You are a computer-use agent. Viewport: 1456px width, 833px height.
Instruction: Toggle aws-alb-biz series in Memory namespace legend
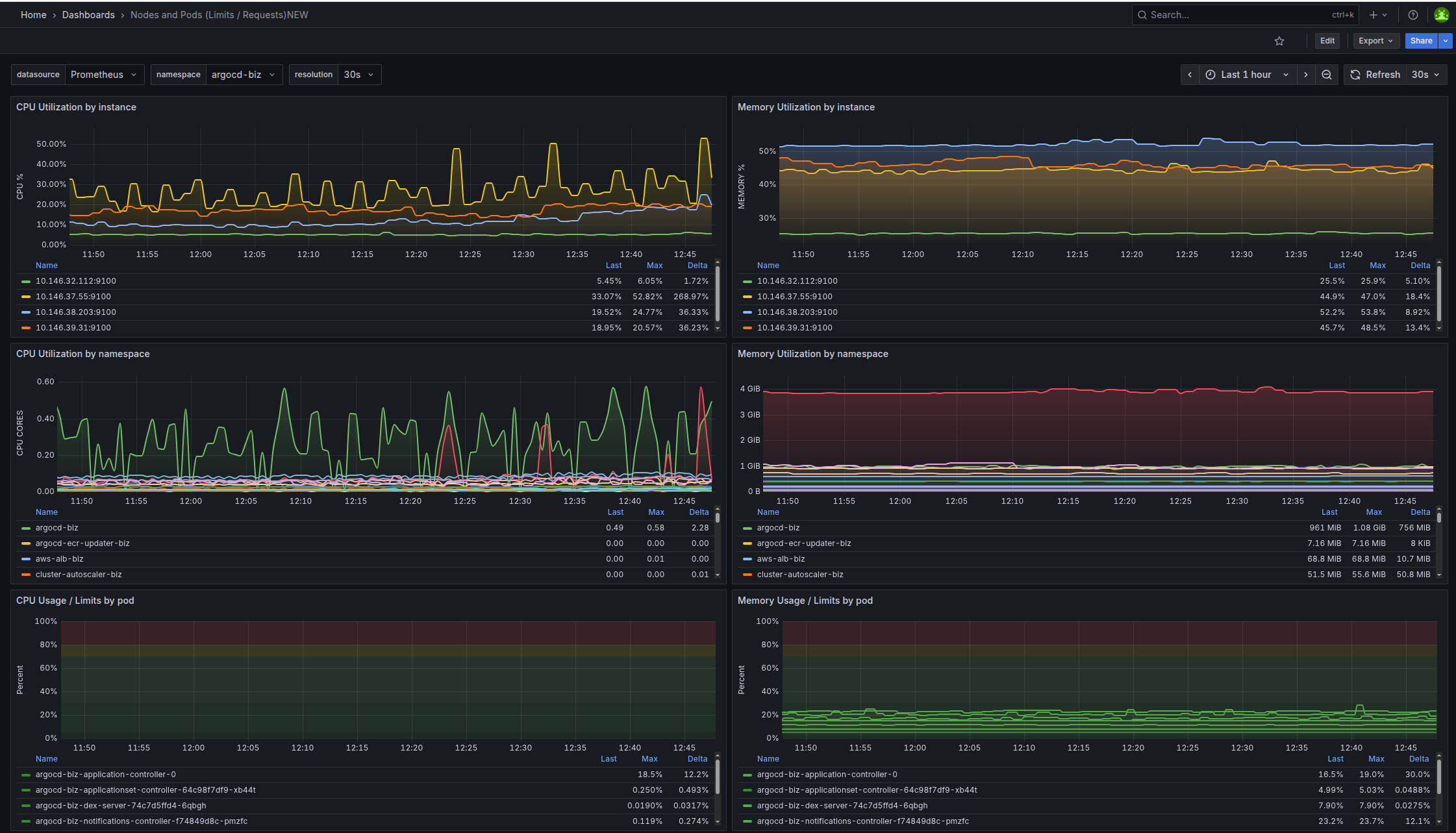click(781, 559)
